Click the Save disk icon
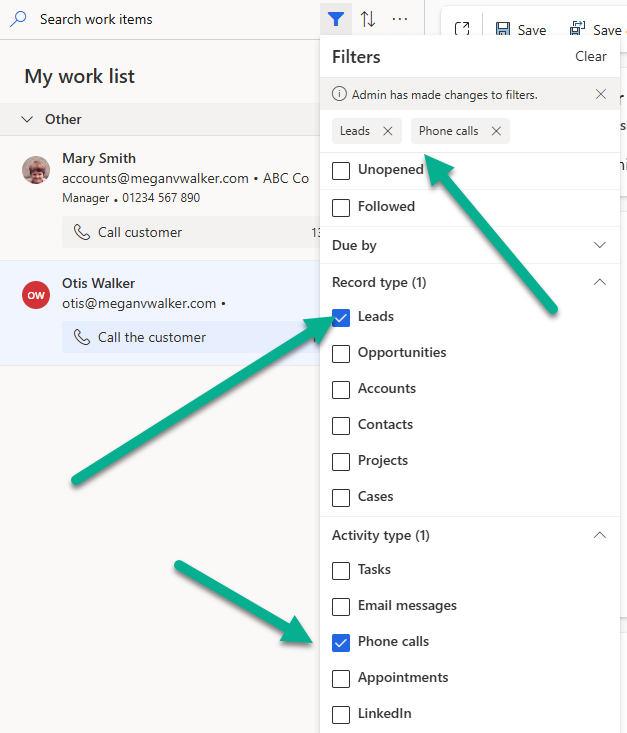The image size is (627, 733). (503, 30)
